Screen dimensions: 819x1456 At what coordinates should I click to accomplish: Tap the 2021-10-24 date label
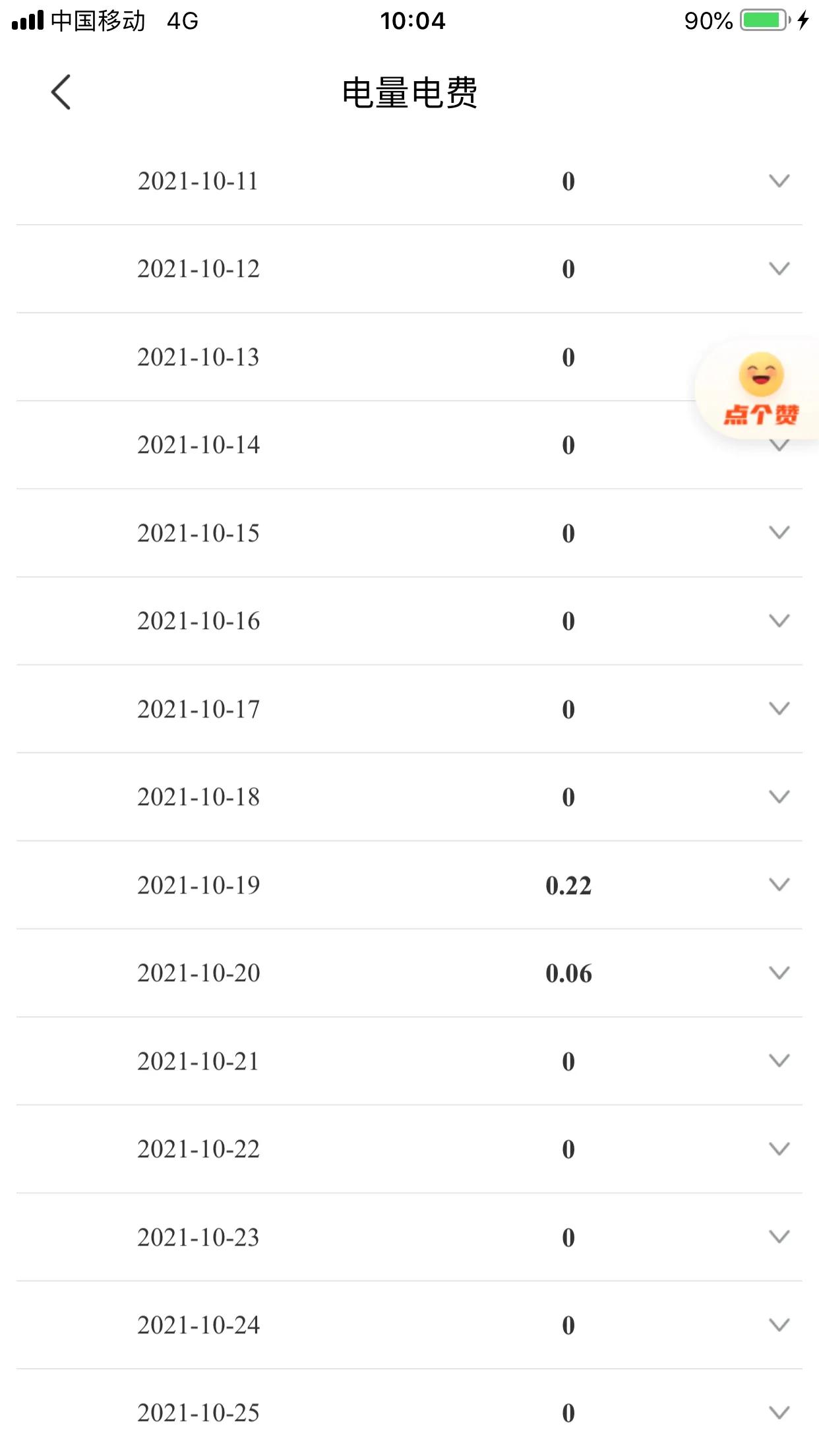pyautogui.click(x=198, y=1325)
